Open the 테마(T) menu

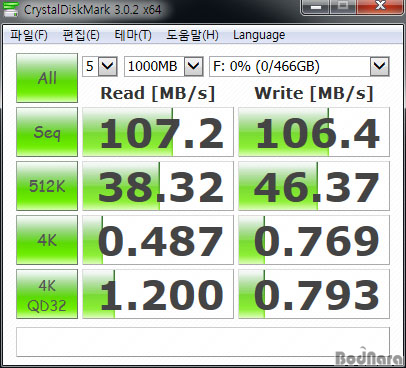click(x=133, y=35)
